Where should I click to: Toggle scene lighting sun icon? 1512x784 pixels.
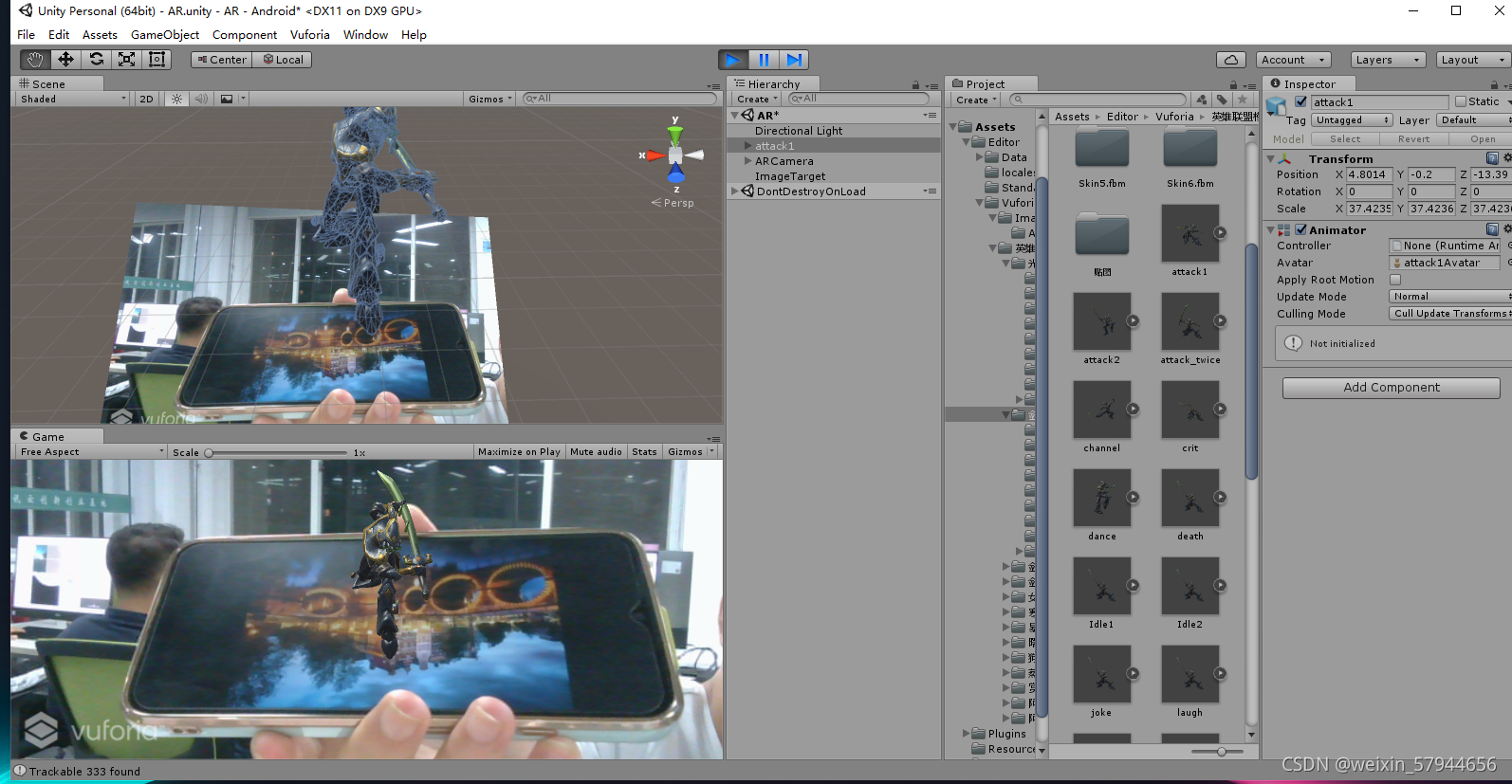coord(176,99)
